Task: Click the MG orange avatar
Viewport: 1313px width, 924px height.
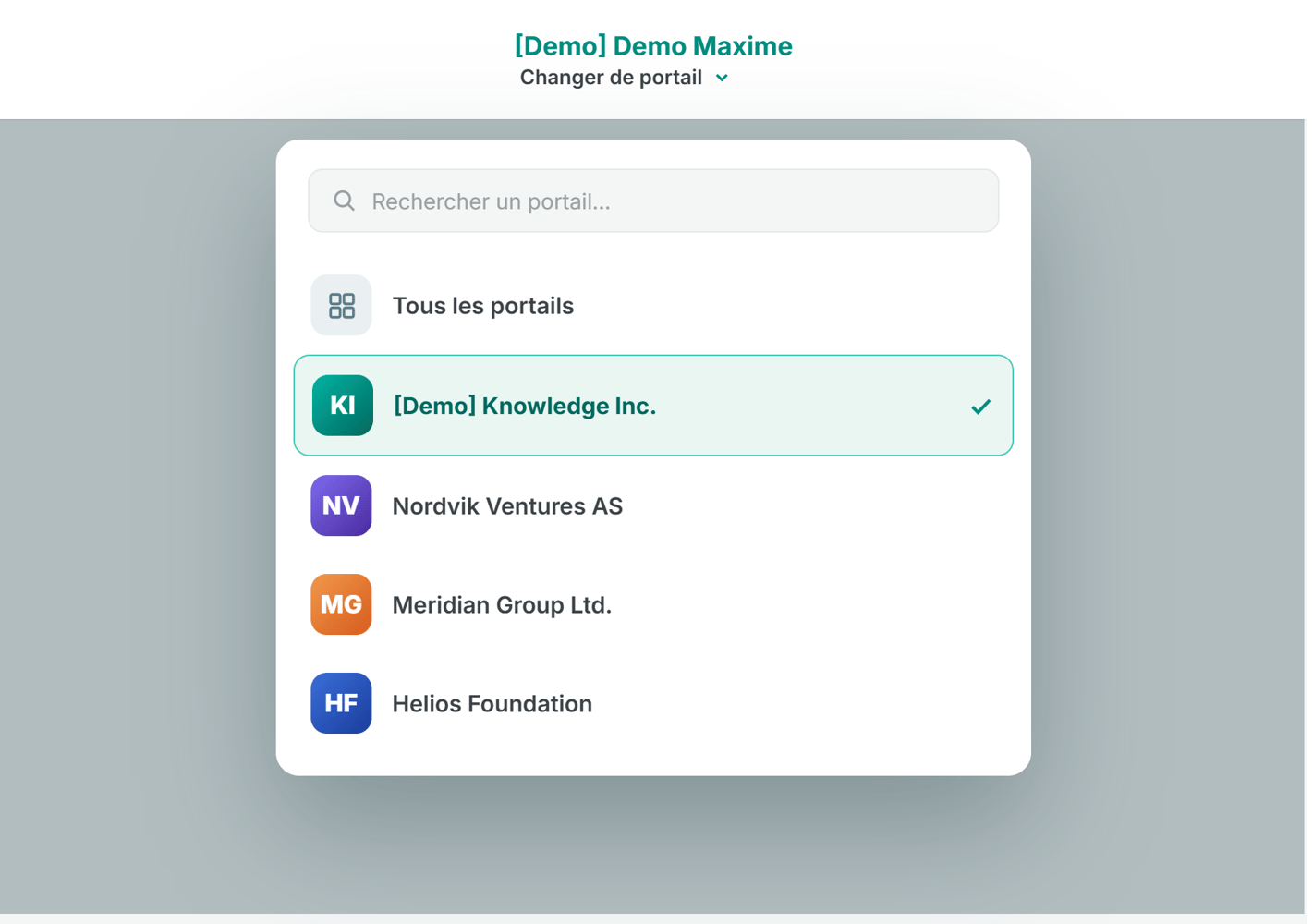Action: click(341, 604)
